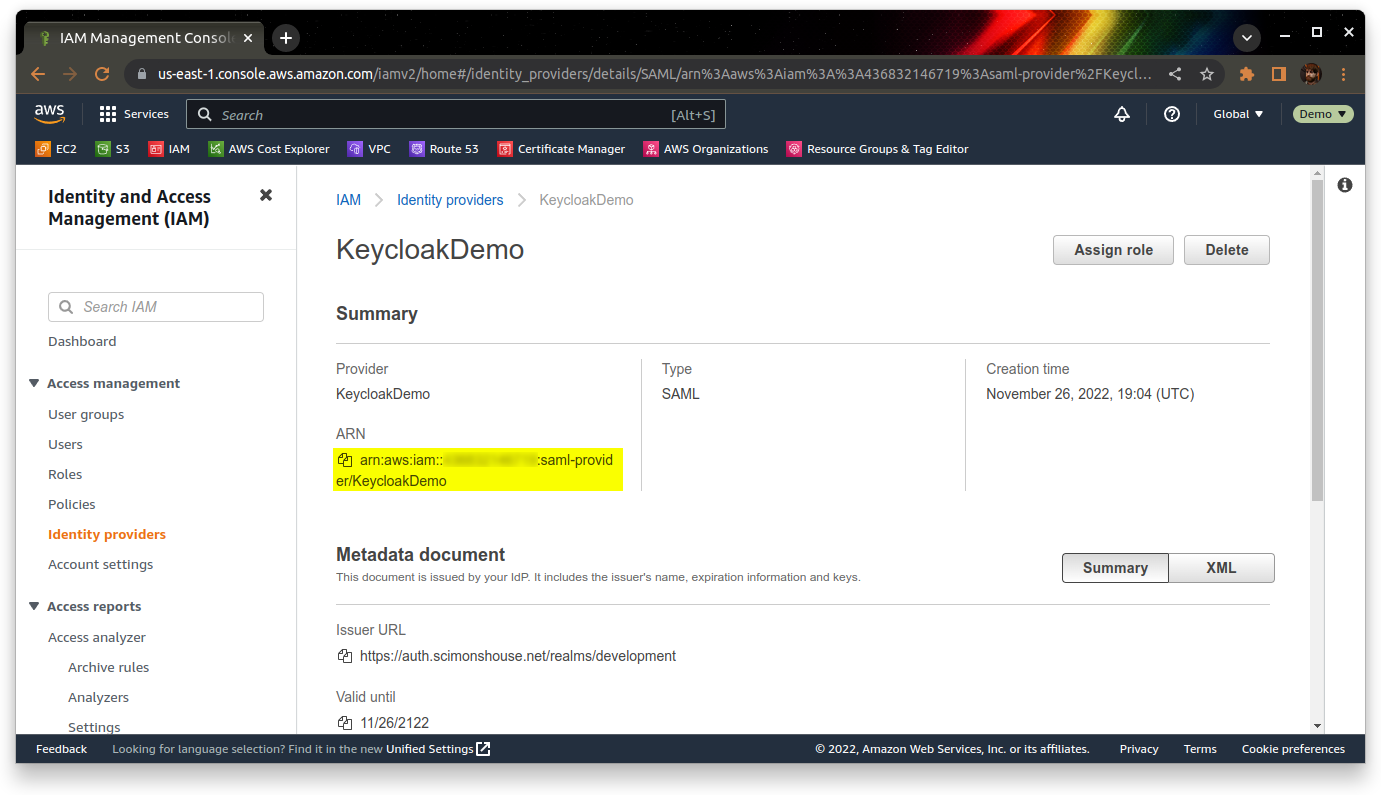Open the Privacy footer link
This screenshot has width=1381, height=795.
coord(1139,749)
